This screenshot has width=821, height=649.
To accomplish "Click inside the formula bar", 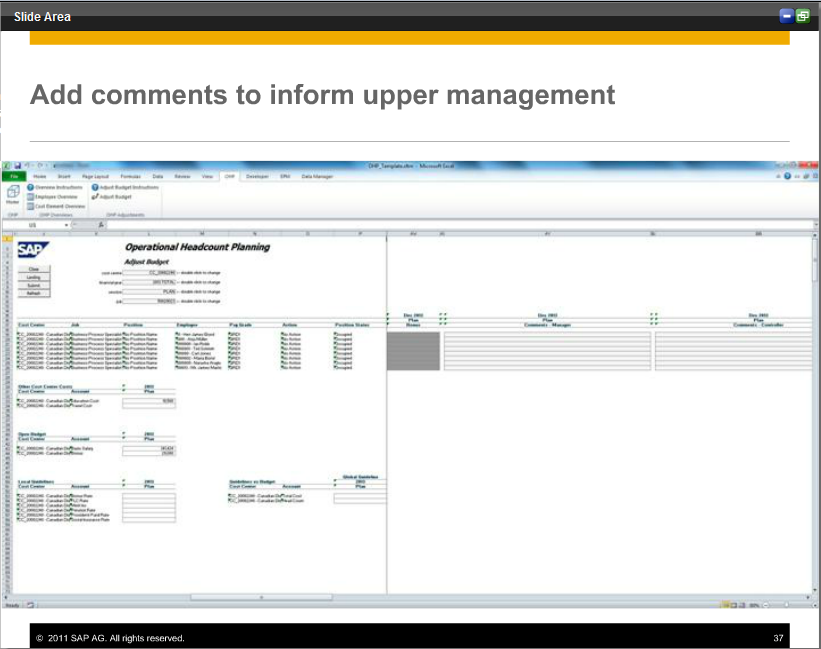I will coord(300,224).
